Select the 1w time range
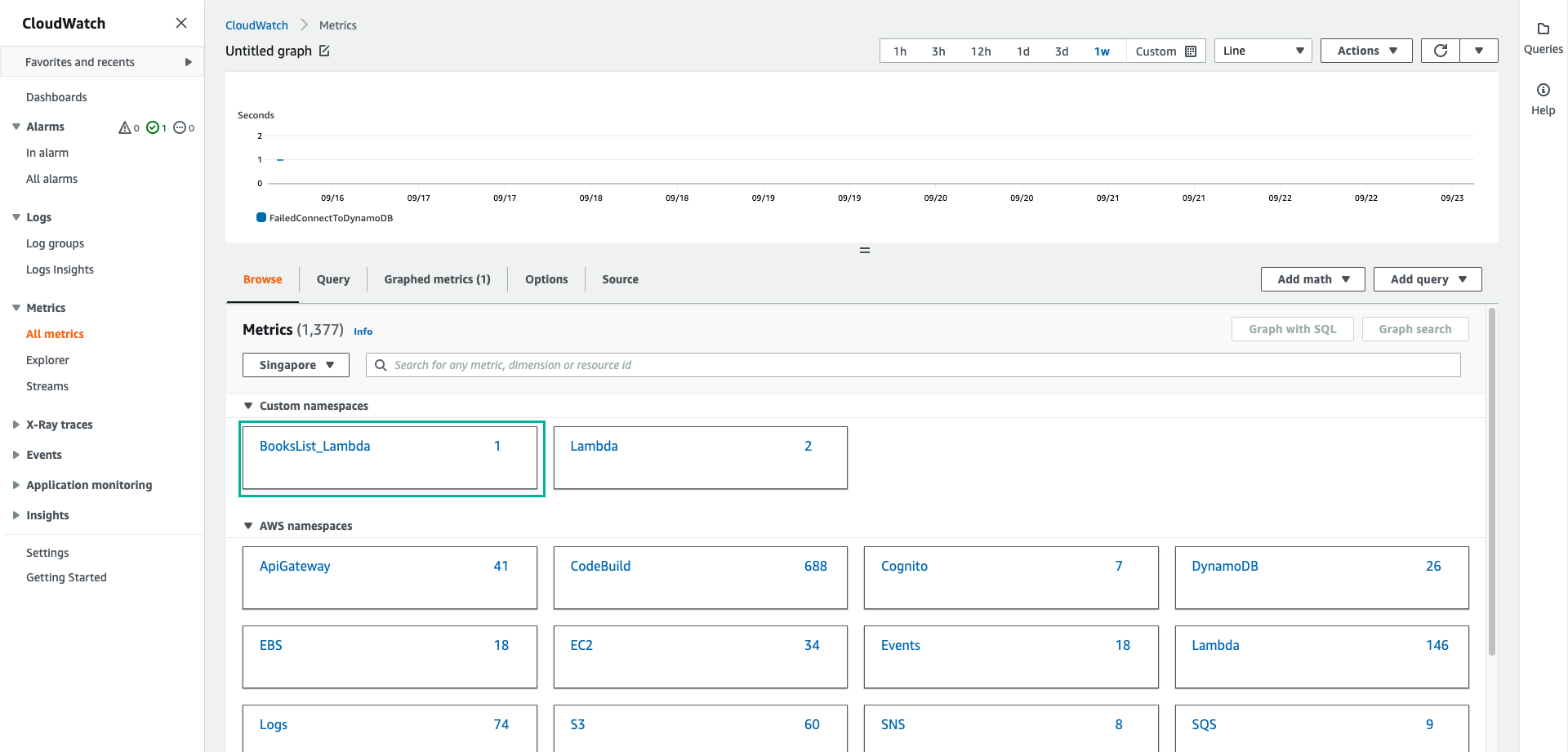Viewport: 1568px width, 752px height. [x=1102, y=51]
